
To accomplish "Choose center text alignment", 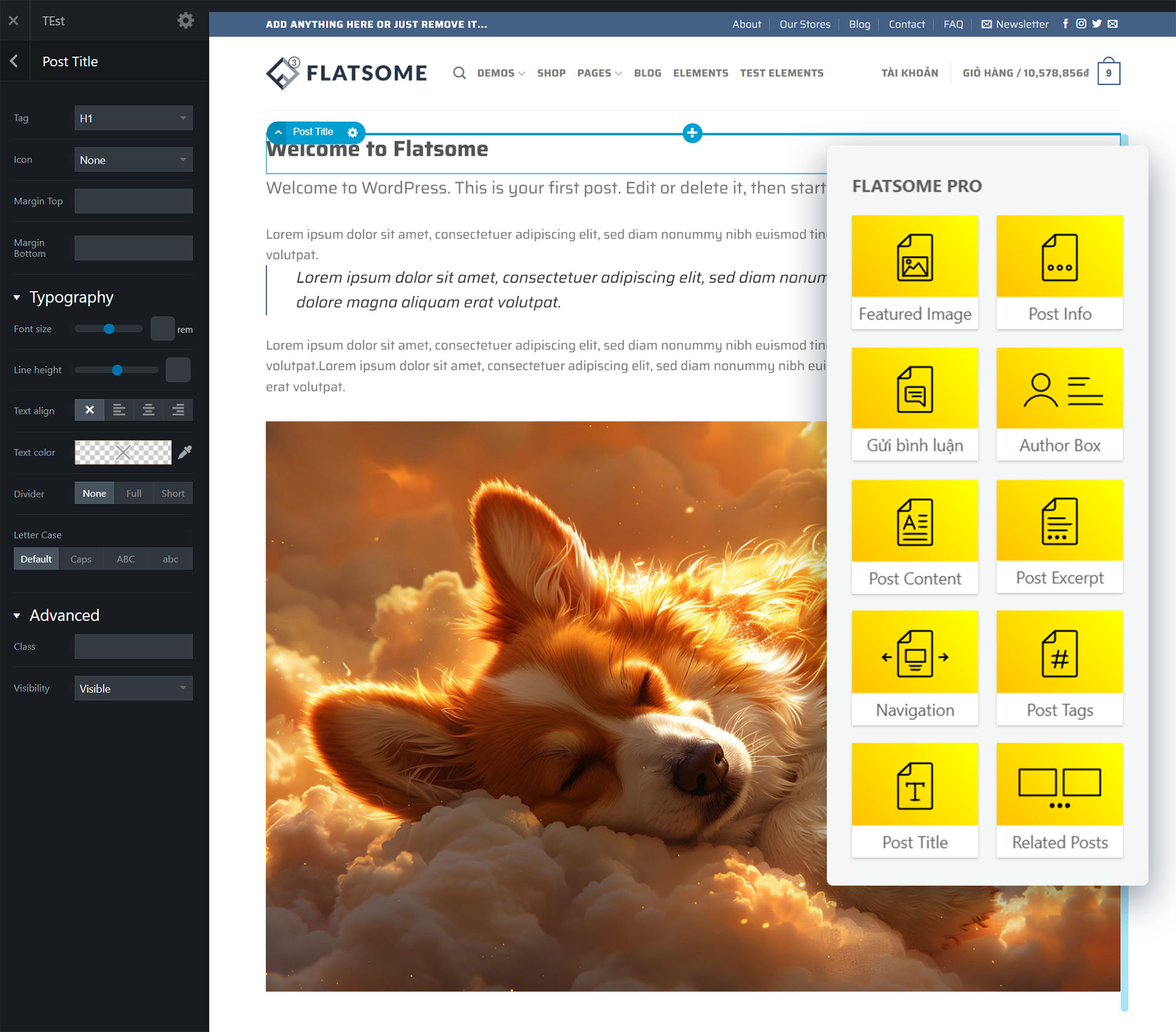I will pyautogui.click(x=148, y=410).
